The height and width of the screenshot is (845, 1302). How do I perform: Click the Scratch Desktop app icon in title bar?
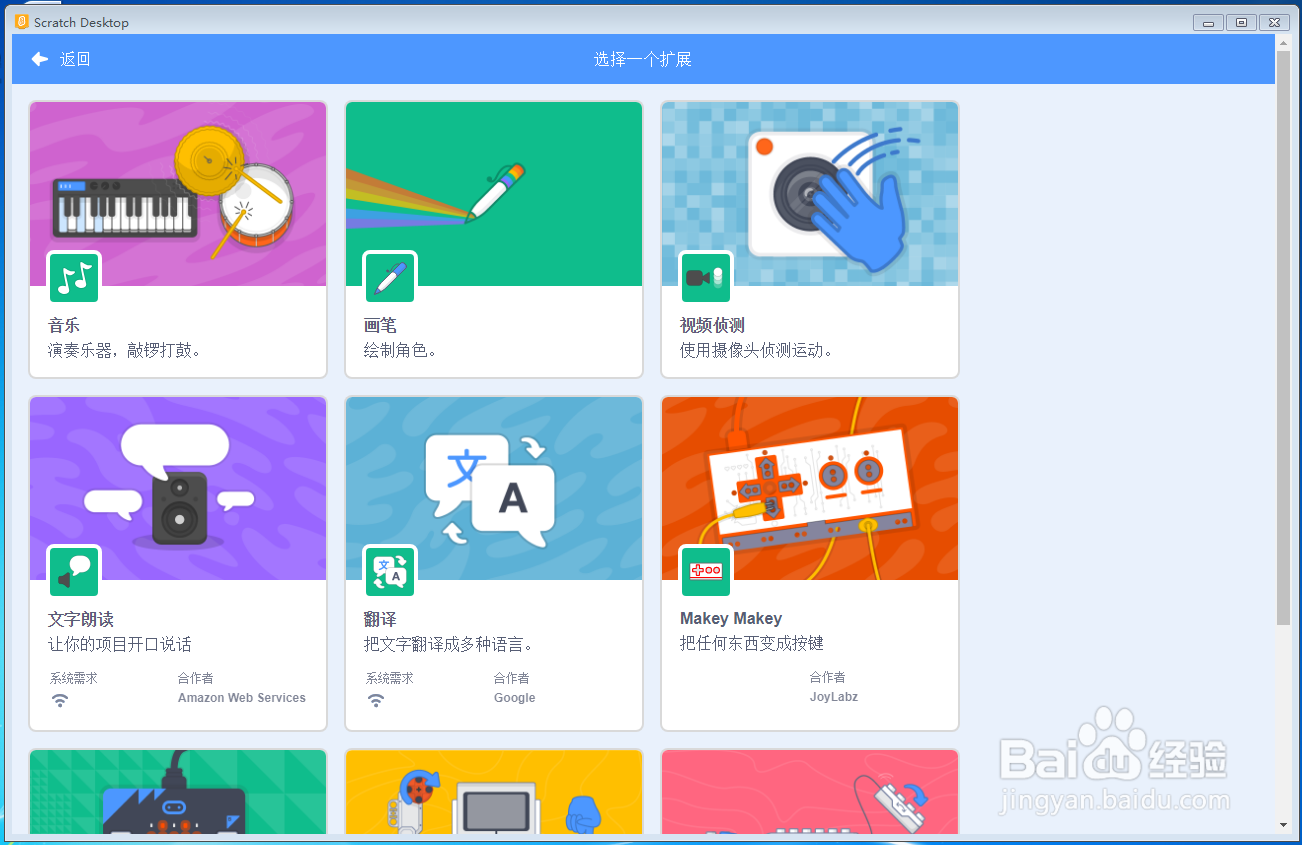pos(22,22)
